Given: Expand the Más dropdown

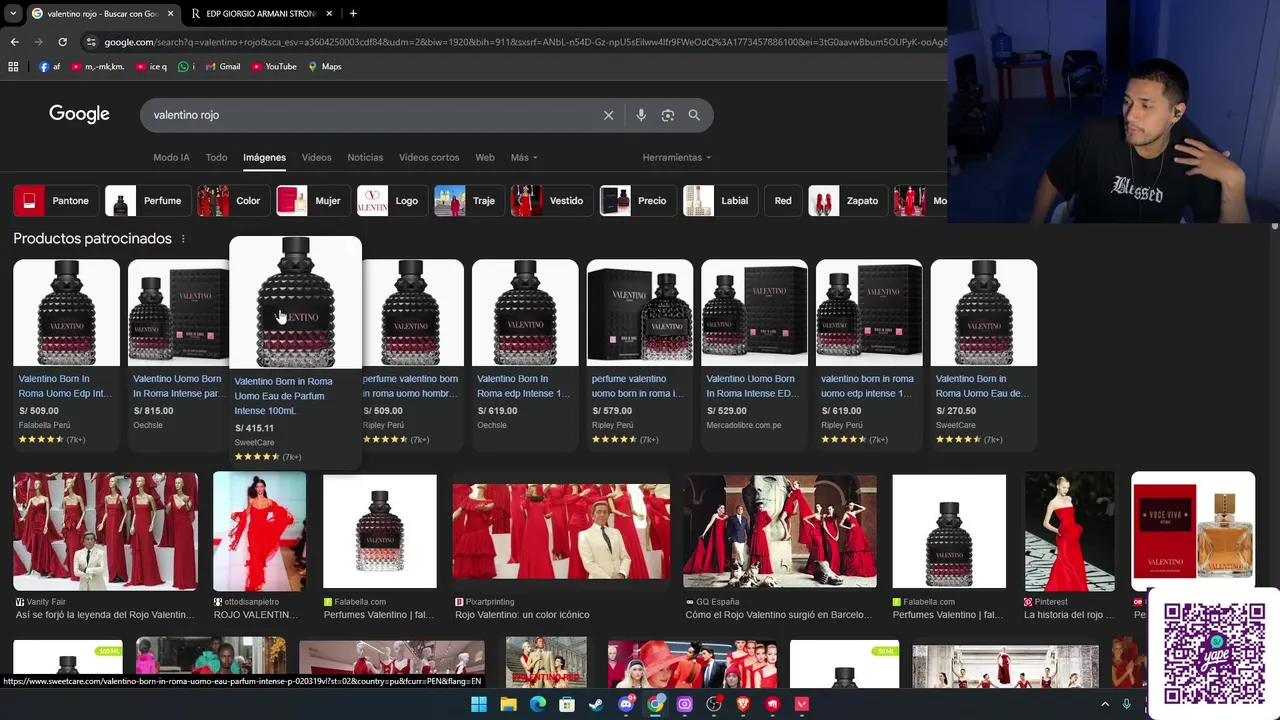Looking at the screenshot, I should [524, 157].
